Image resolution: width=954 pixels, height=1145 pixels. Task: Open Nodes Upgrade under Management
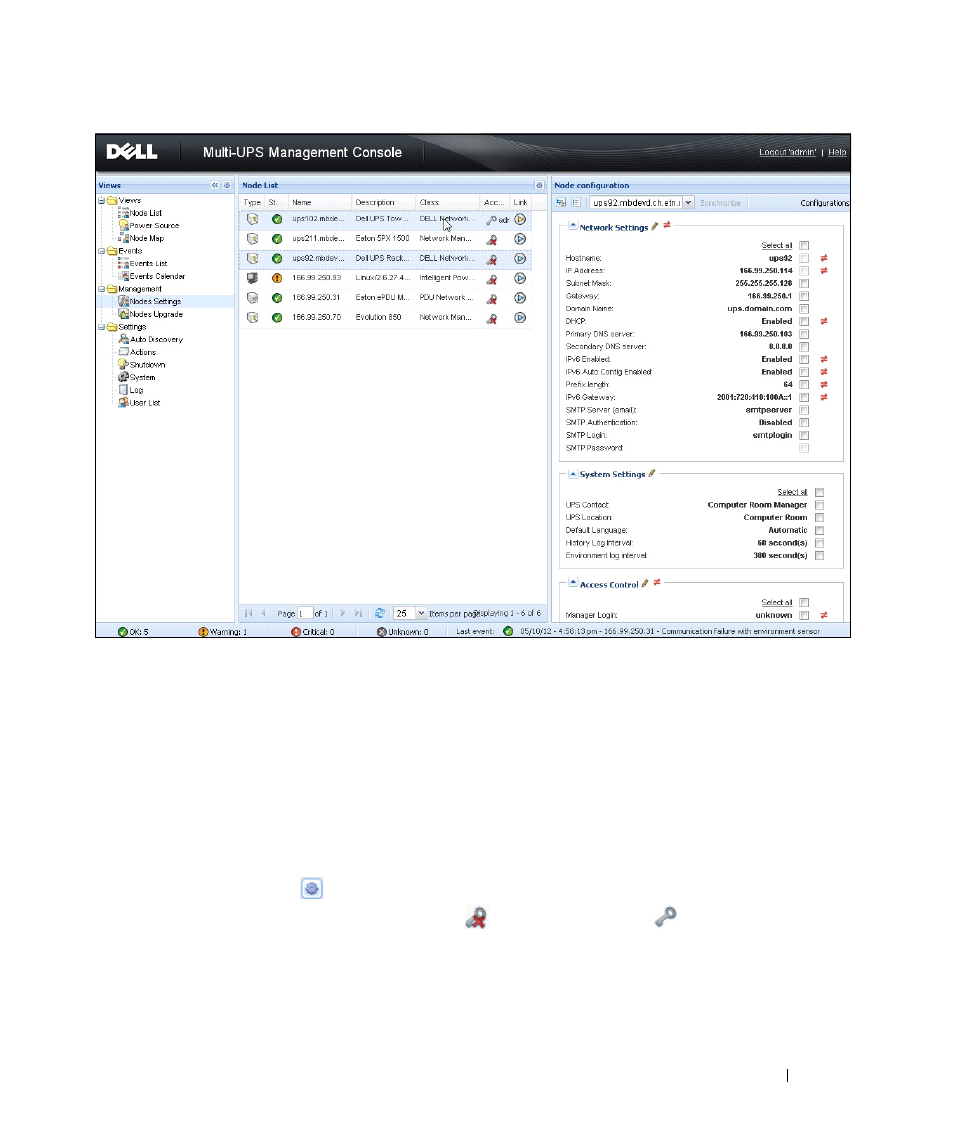[x=156, y=314]
